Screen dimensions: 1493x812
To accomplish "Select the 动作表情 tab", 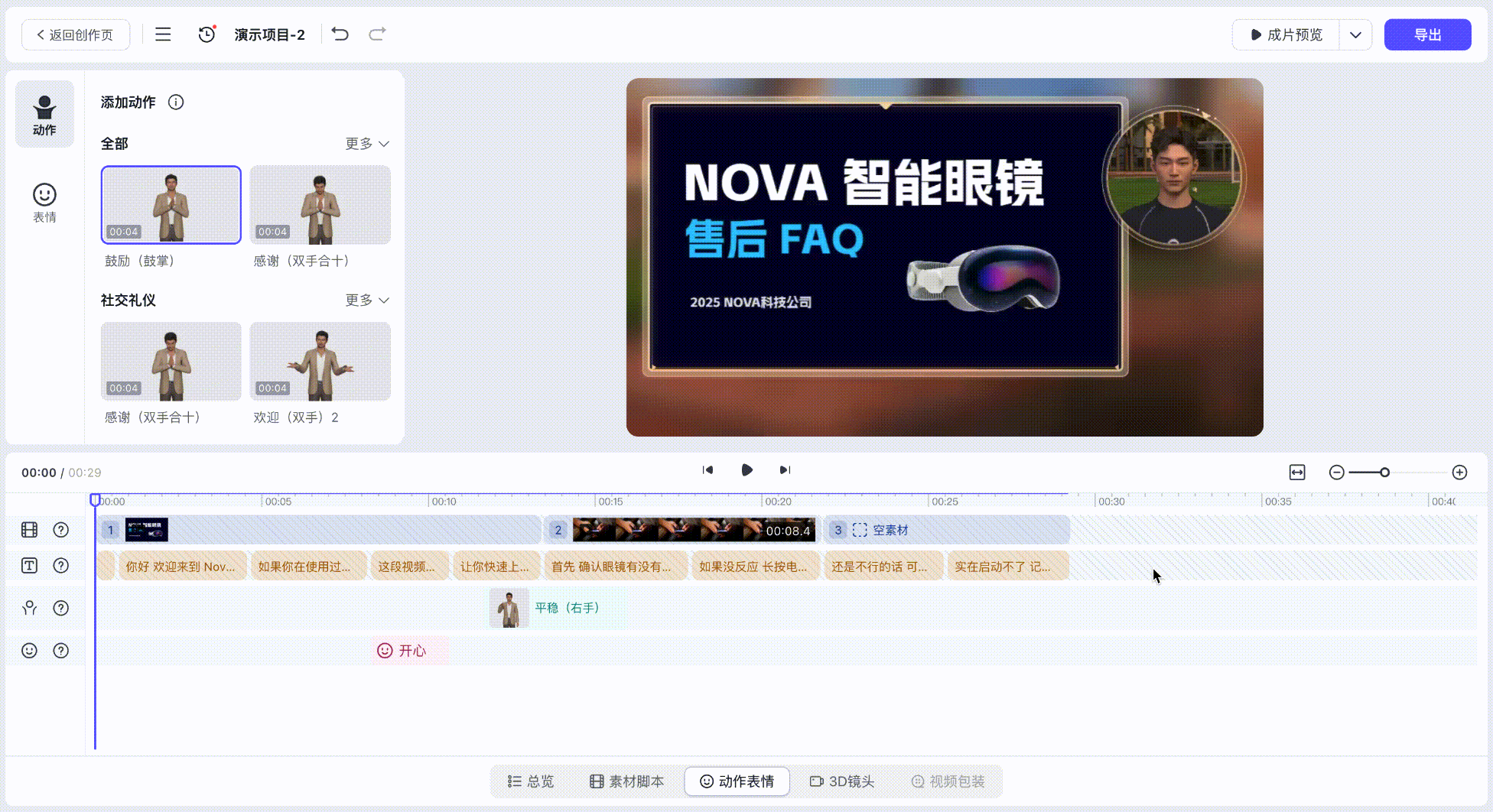I will [737, 781].
